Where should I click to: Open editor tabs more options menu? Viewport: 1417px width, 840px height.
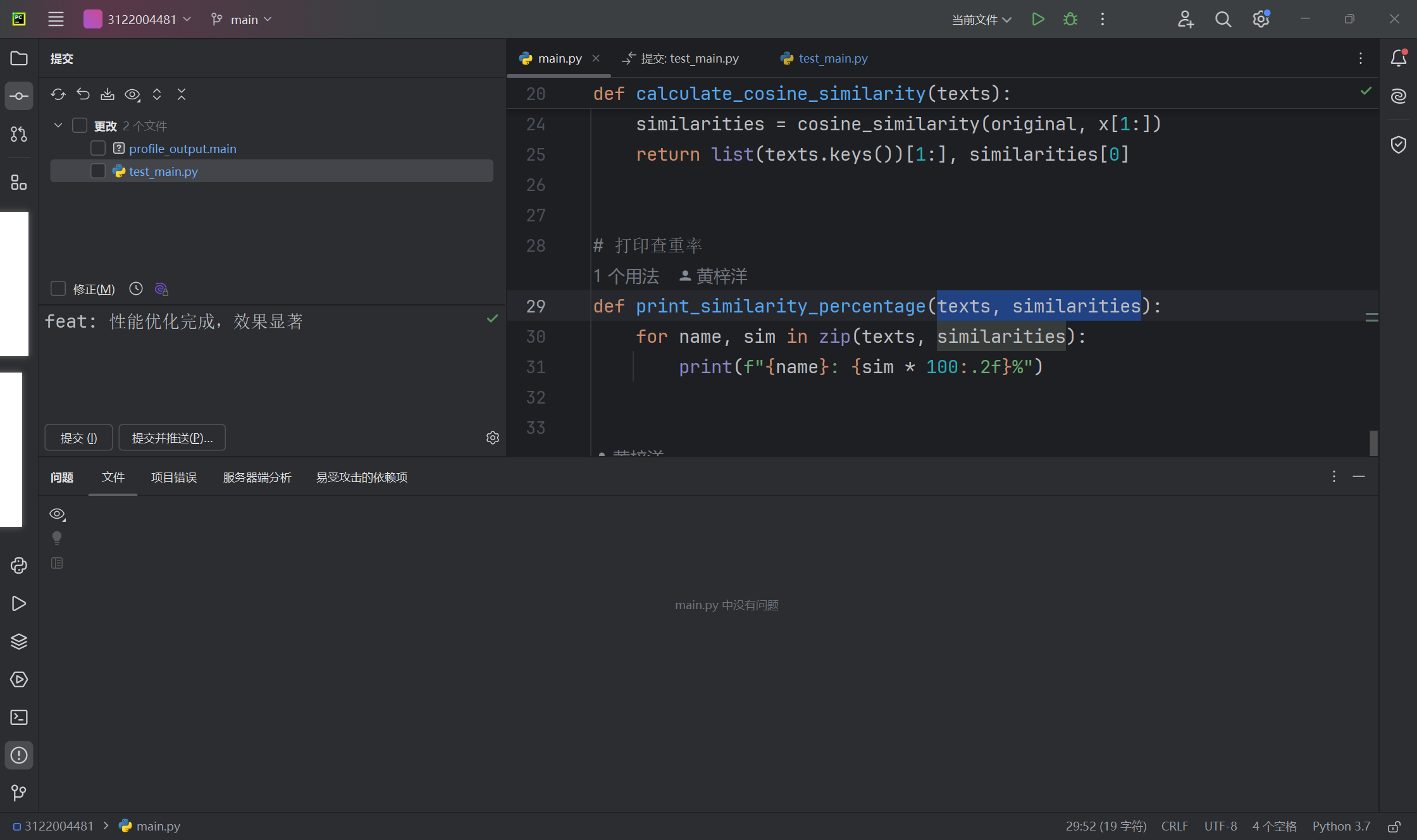click(1361, 58)
